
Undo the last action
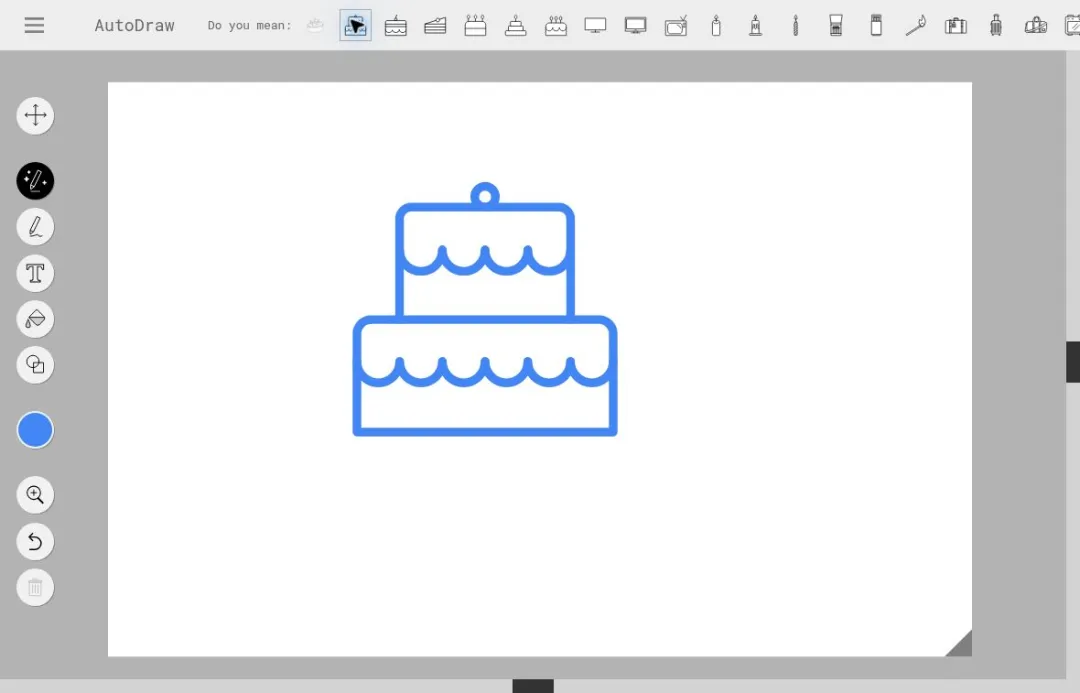point(35,541)
